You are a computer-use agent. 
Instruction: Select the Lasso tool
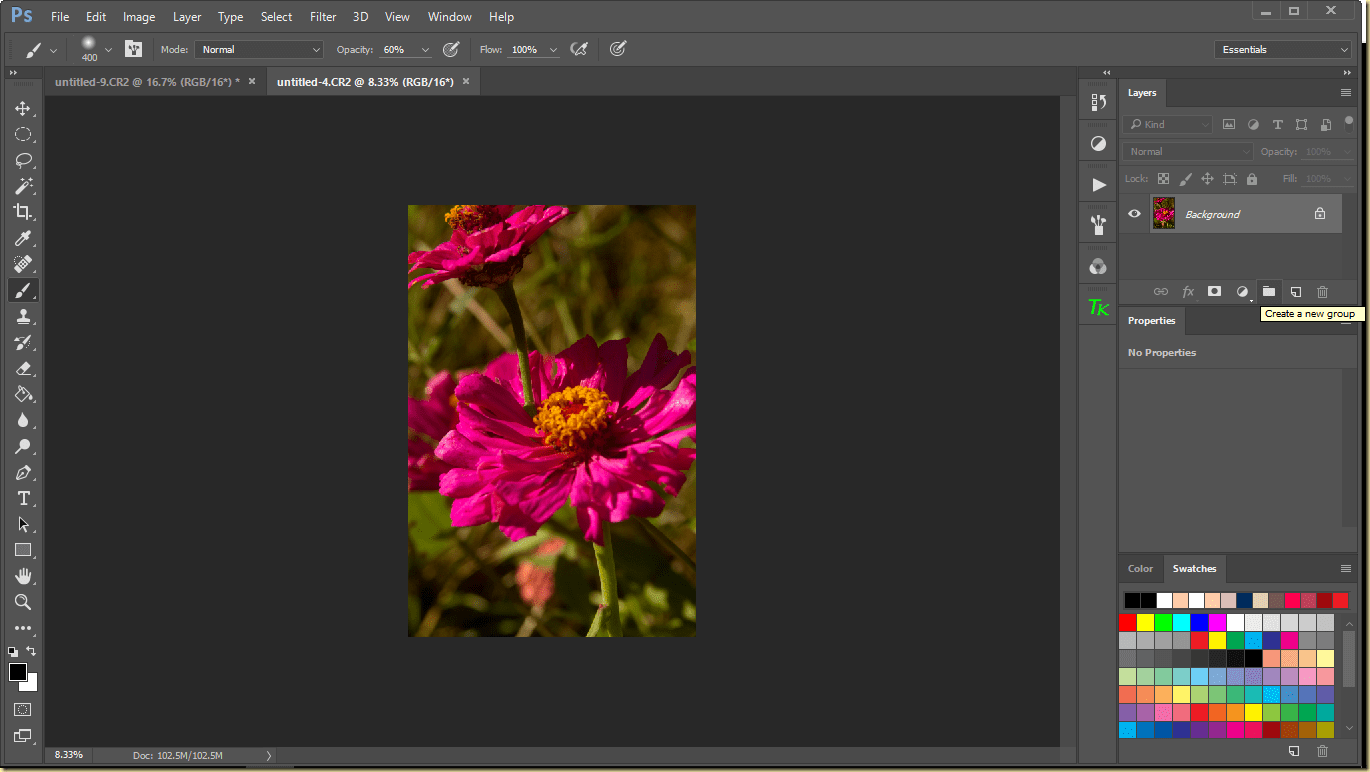click(23, 160)
